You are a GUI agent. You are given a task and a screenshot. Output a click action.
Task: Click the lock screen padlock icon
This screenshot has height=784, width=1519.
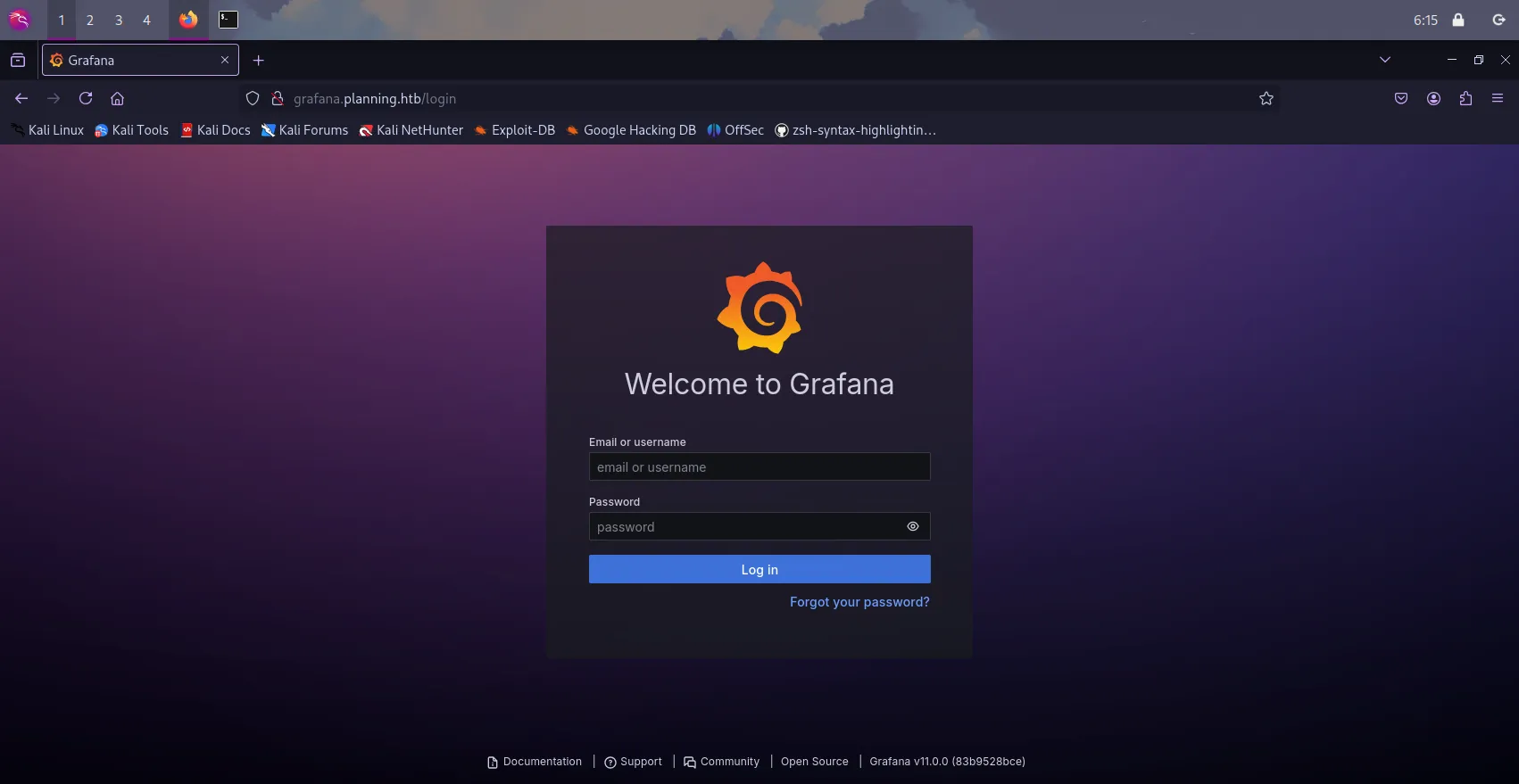pyautogui.click(x=1458, y=20)
